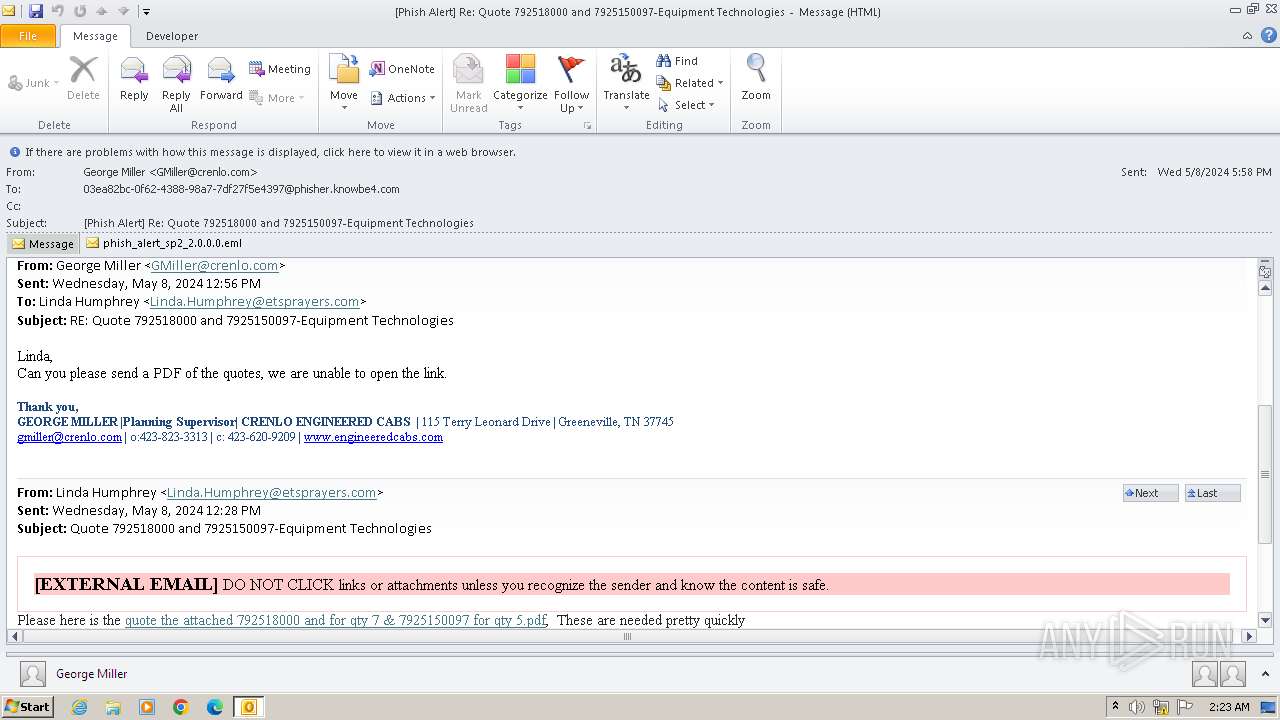1280x720 pixels.
Task: Click the taskbar clock 2:23 AM
Action: click(1229, 707)
